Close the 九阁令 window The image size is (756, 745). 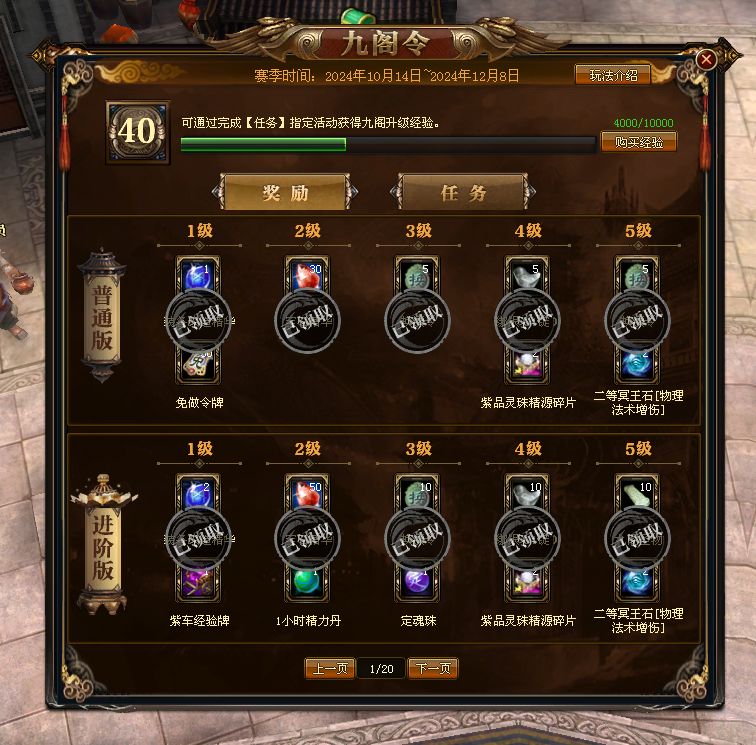coord(706,60)
